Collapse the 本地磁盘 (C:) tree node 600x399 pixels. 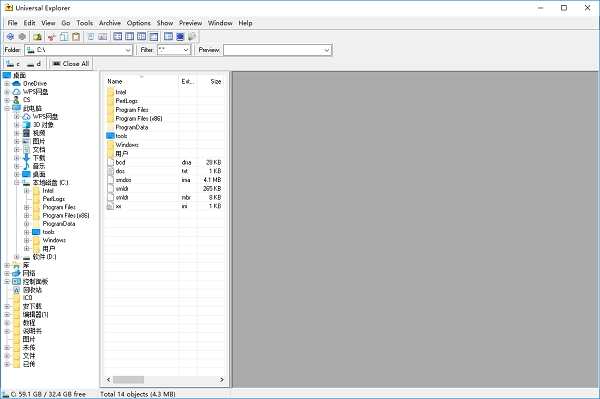coord(16,182)
